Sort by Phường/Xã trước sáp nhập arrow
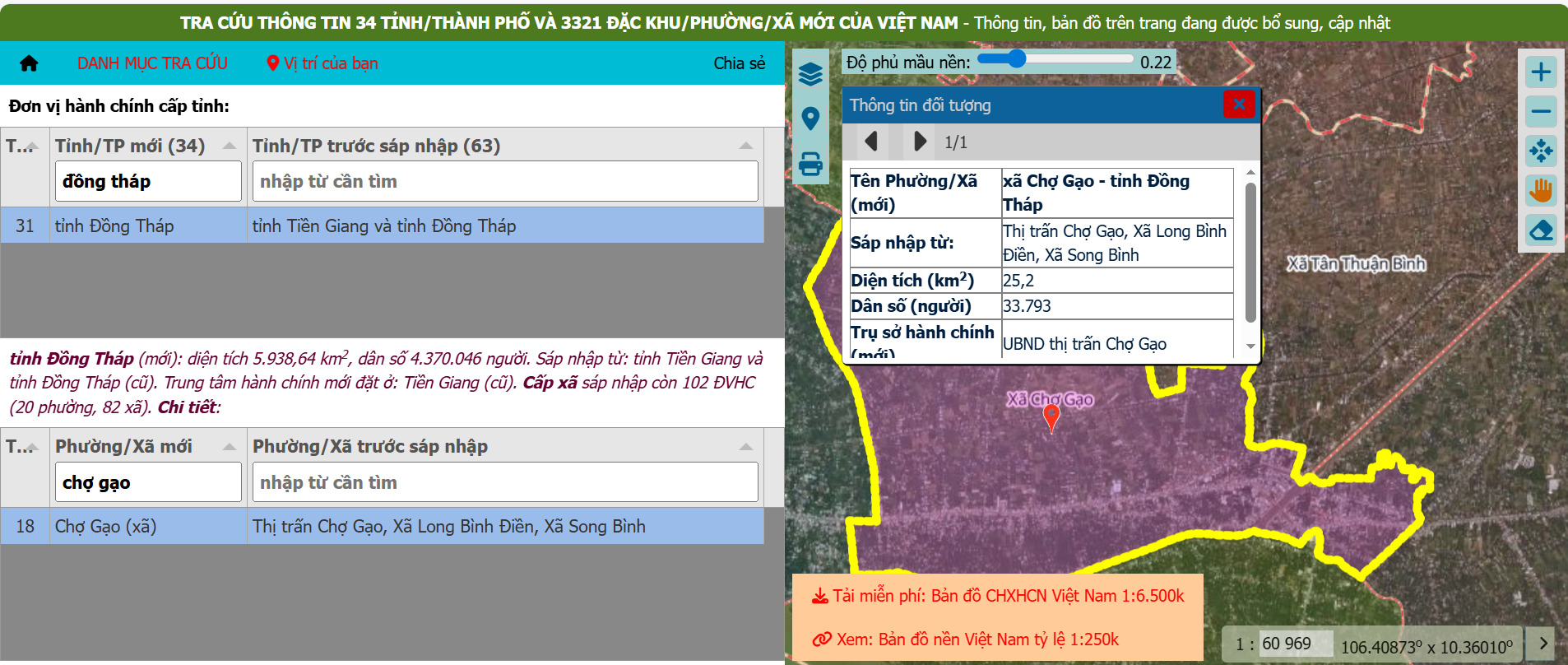Image resolution: width=1568 pixels, height=665 pixels. tap(746, 447)
